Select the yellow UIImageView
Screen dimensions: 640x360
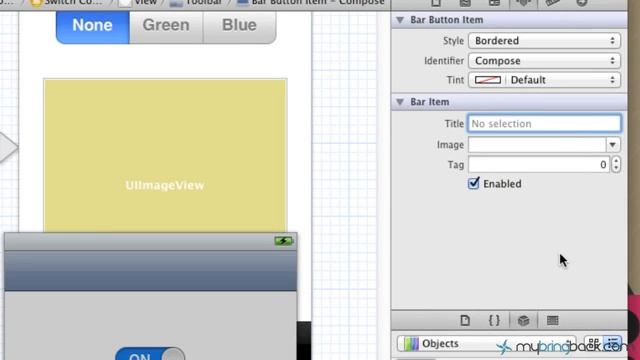(x=165, y=156)
